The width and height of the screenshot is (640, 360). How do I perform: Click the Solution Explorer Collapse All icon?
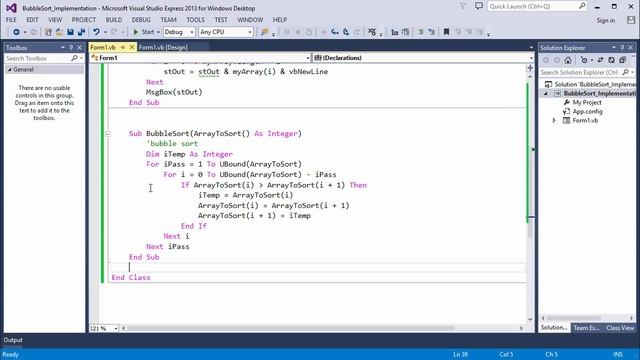click(622, 60)
